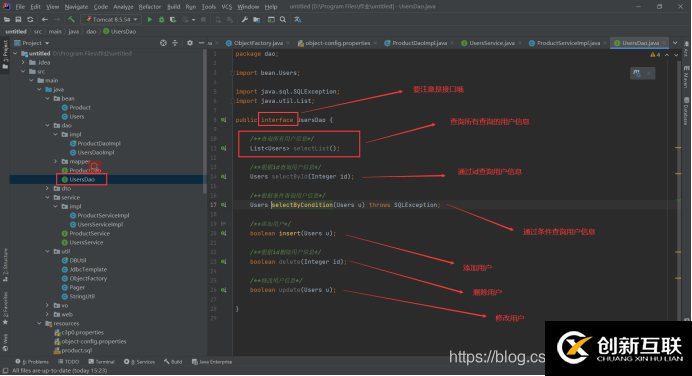Open Project Structure icon
Image resolution: width=692 pixels, height=376 pixels.
click(x=256, y=19)
